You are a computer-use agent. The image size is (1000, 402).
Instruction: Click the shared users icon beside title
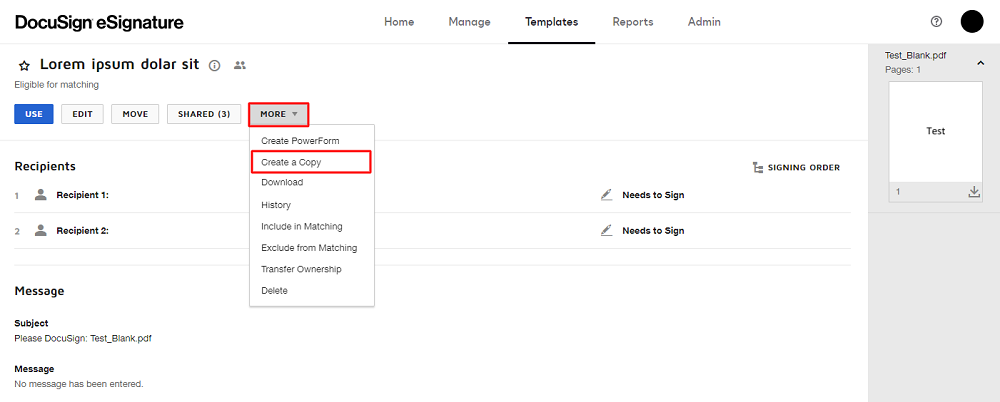240,65
